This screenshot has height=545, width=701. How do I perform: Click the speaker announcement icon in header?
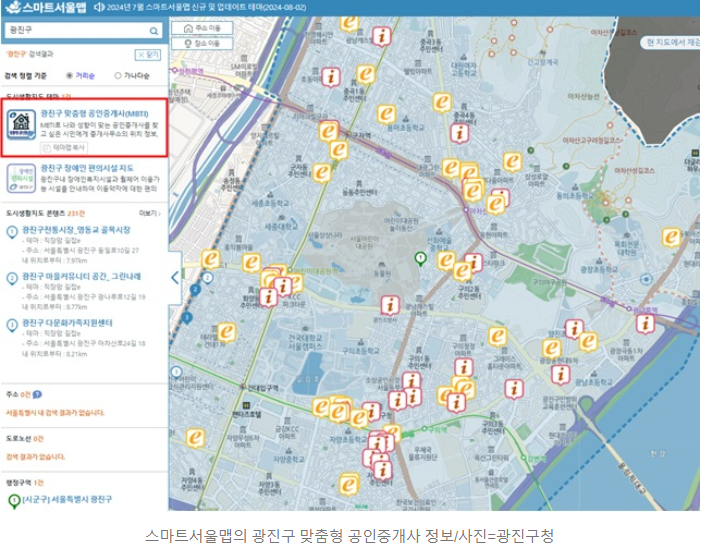coord(99,7)
